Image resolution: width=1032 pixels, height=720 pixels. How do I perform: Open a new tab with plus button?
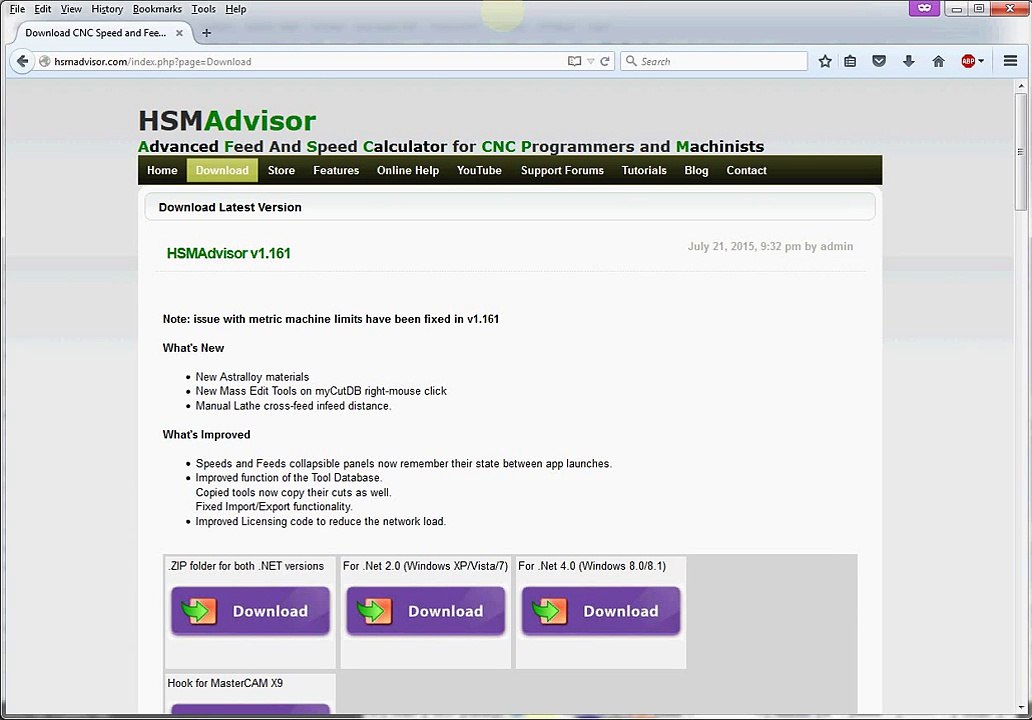(207, 32)
